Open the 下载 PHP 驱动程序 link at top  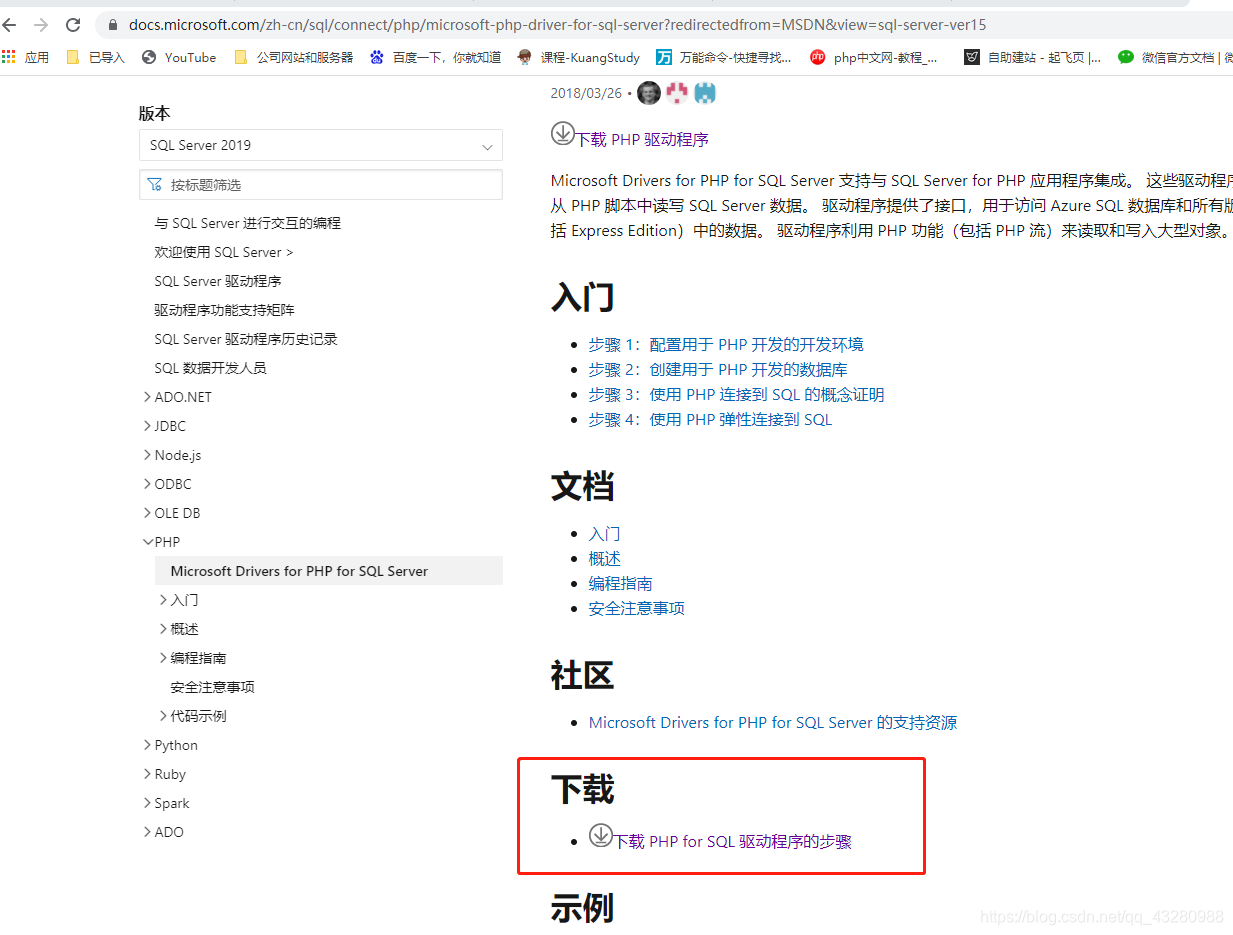tap(642, 139)
